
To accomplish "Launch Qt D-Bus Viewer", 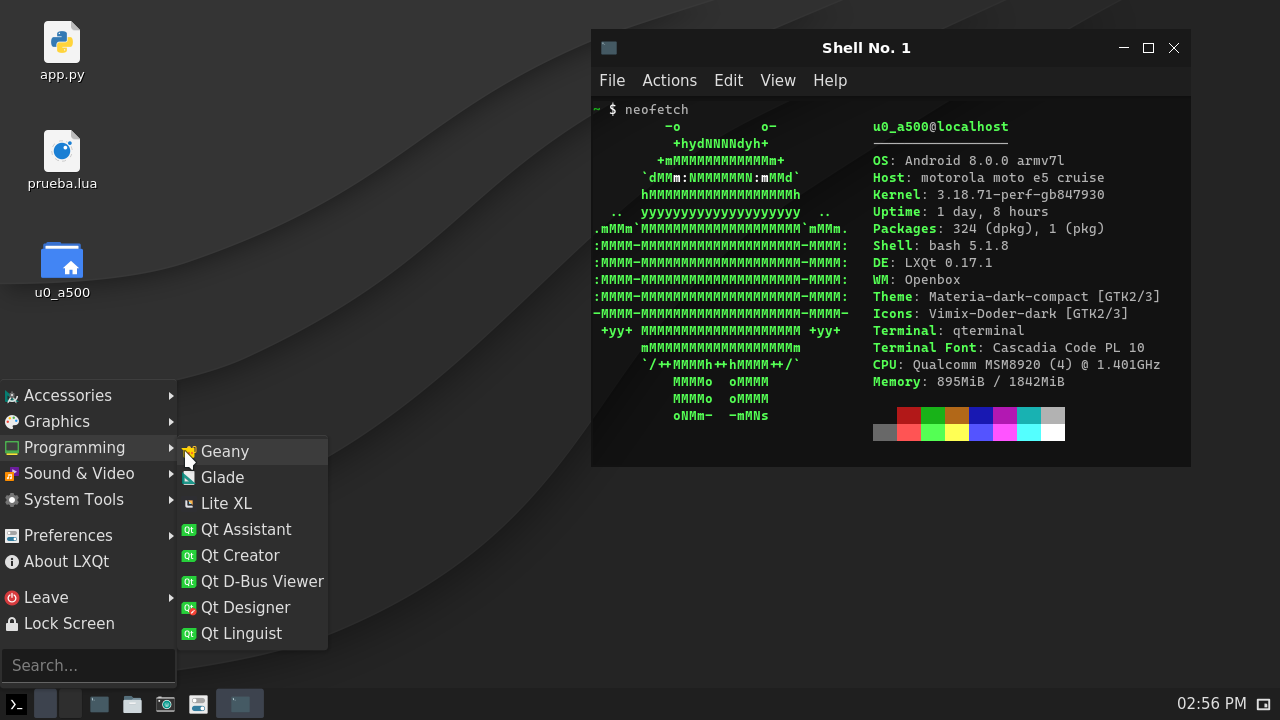I will [261, 581].
